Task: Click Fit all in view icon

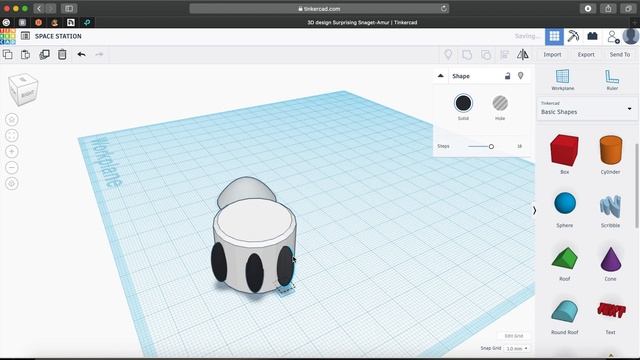Action: (x=12, y=136)
